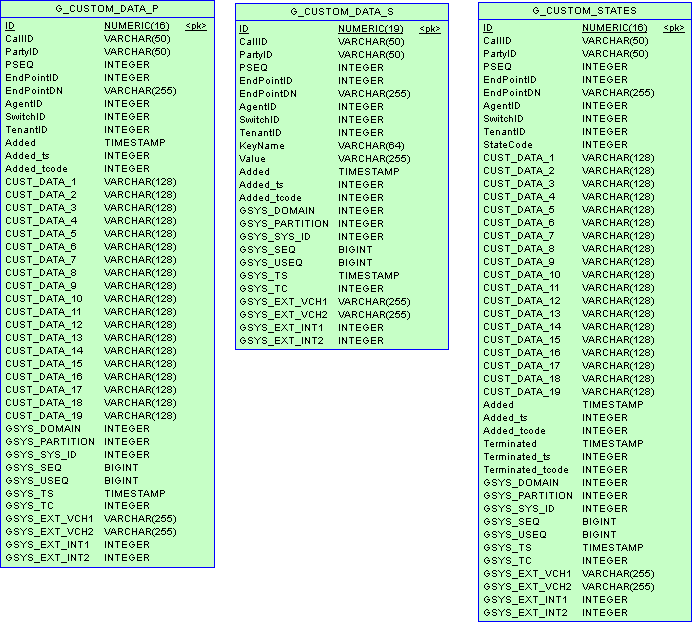Select GSYS_USEQ in G_CUSTOM_DATA_S table
Screen dimensions: 692x622
271,263
